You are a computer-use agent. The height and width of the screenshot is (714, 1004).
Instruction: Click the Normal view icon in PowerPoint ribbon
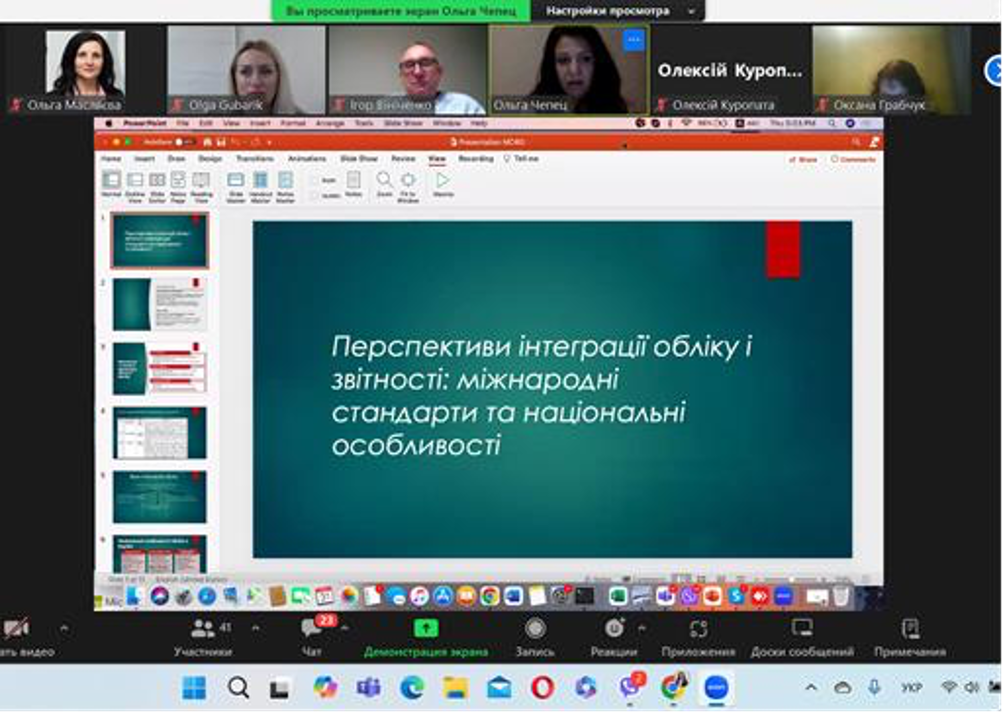[x=111, y=185]
